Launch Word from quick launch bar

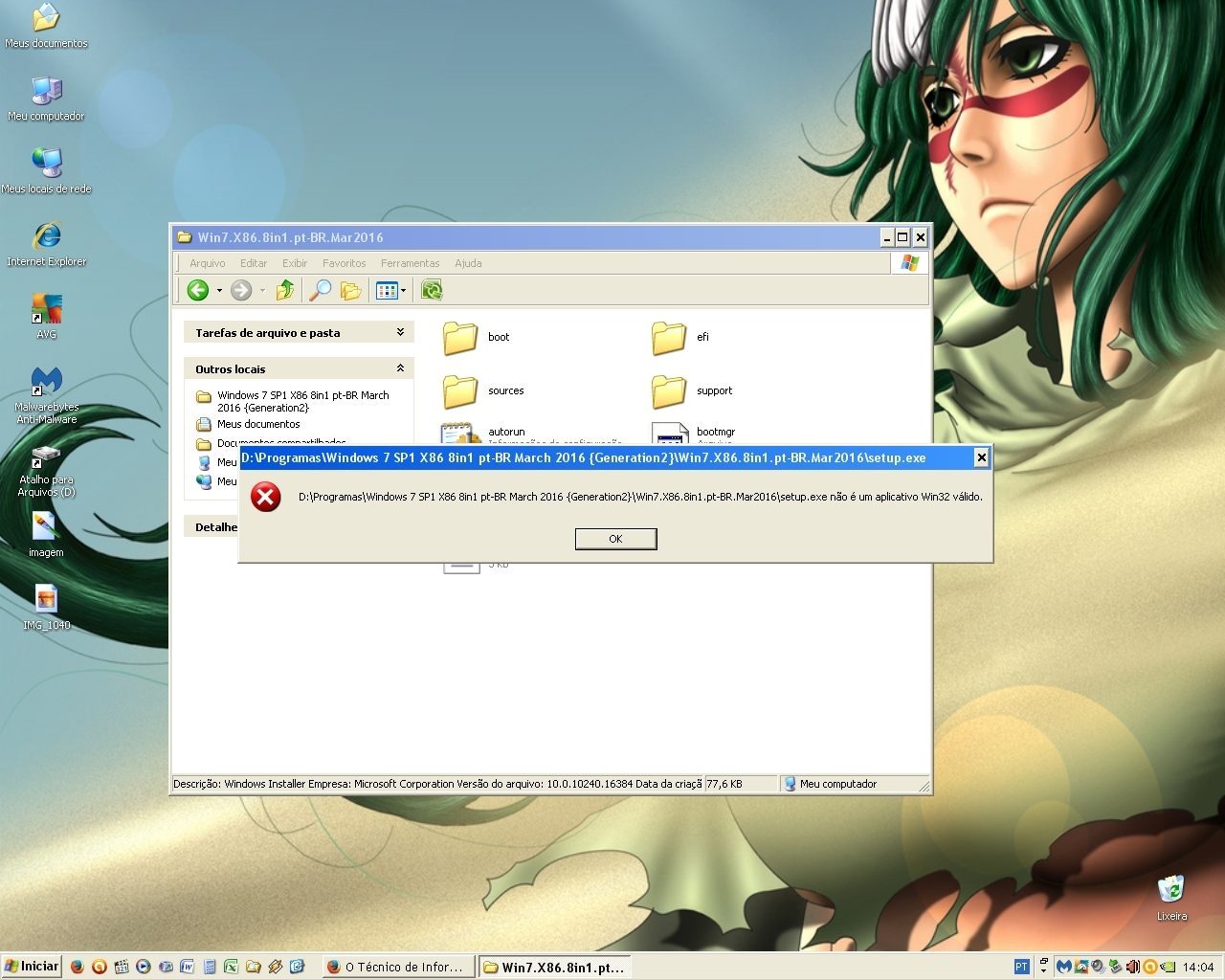pos(187,967)
